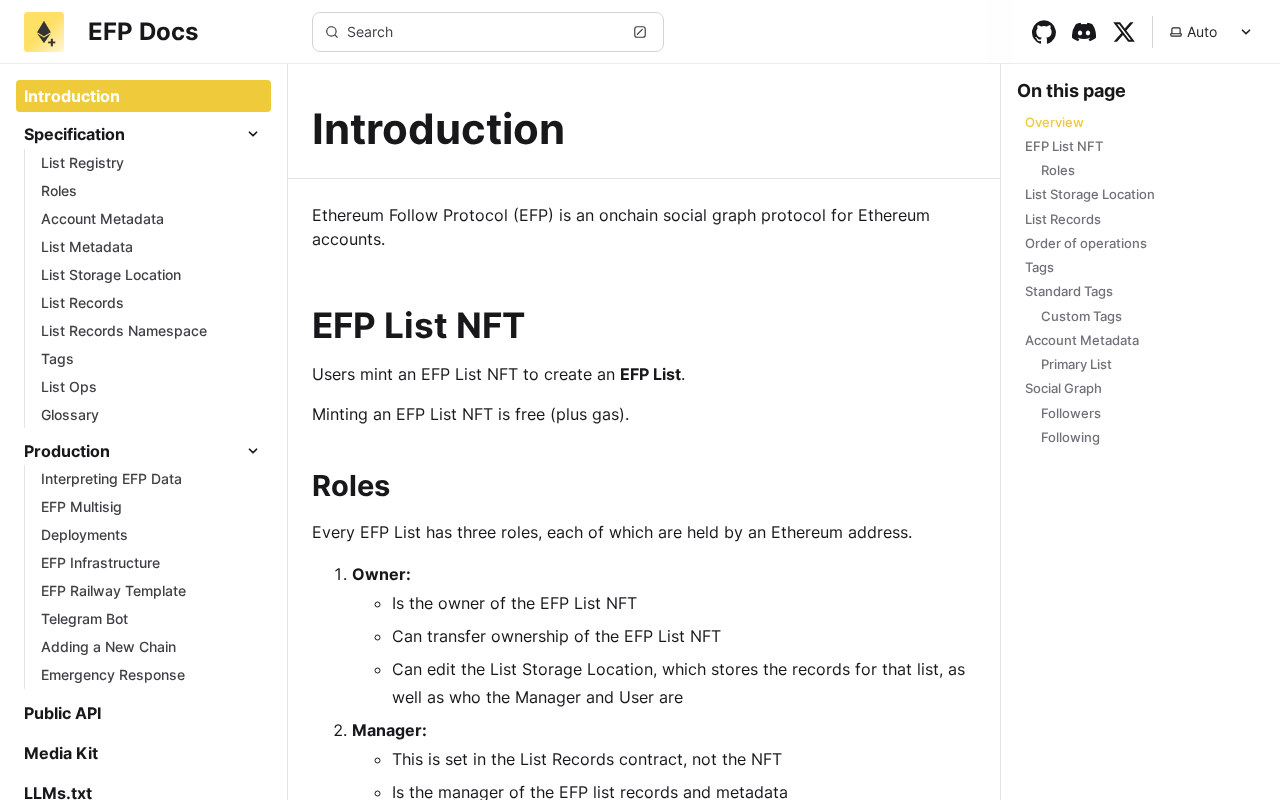This screenshot has width=1280, height=800.
Task: Click the EFP Docs logo icon
Action: click(x=44, y=32)
